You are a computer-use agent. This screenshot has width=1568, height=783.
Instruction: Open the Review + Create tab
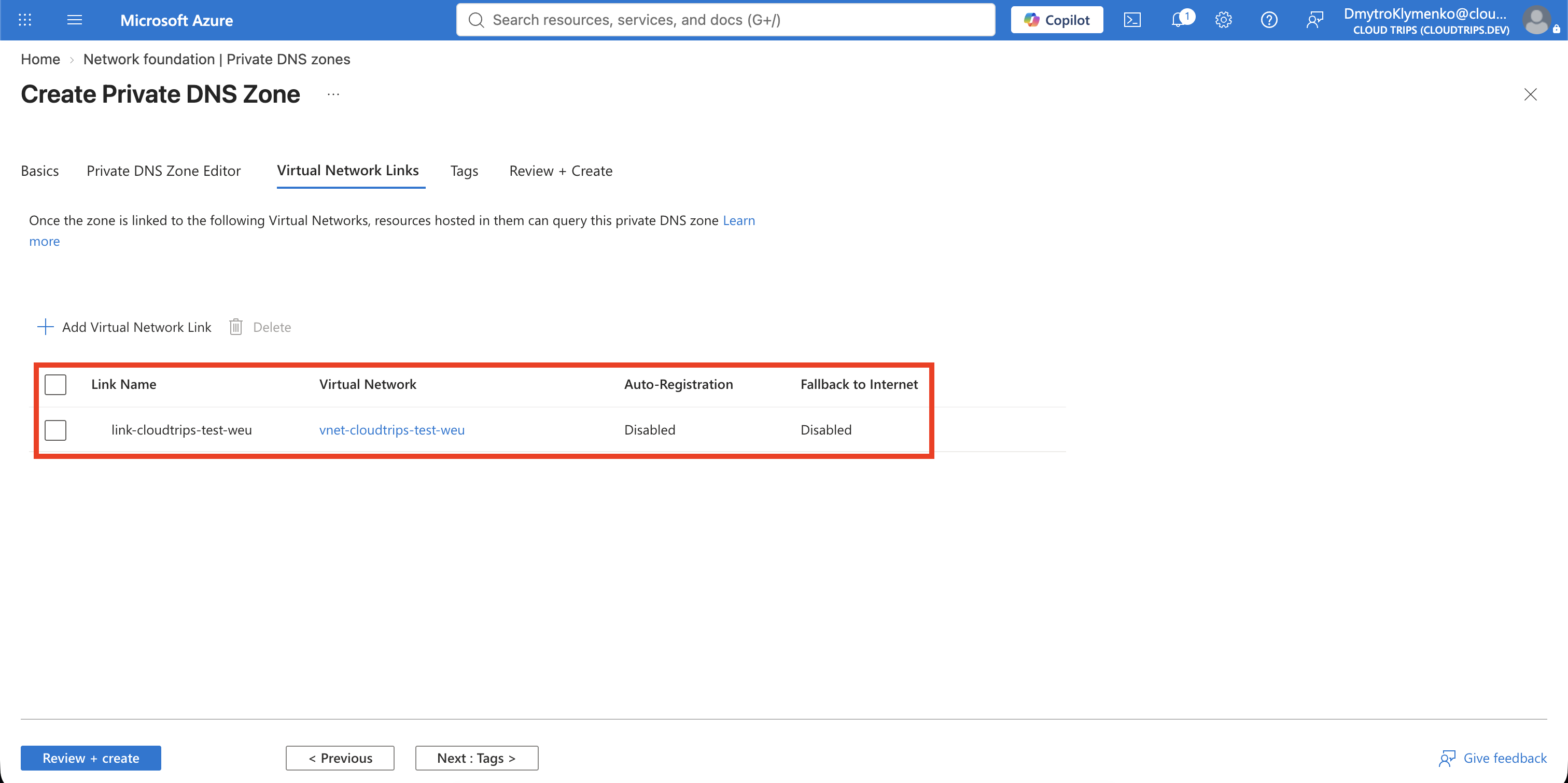[561, 171]
